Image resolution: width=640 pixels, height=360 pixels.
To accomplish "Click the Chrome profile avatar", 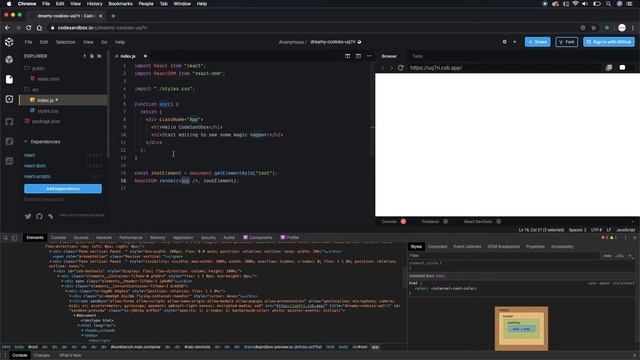I will coord(622,28).
